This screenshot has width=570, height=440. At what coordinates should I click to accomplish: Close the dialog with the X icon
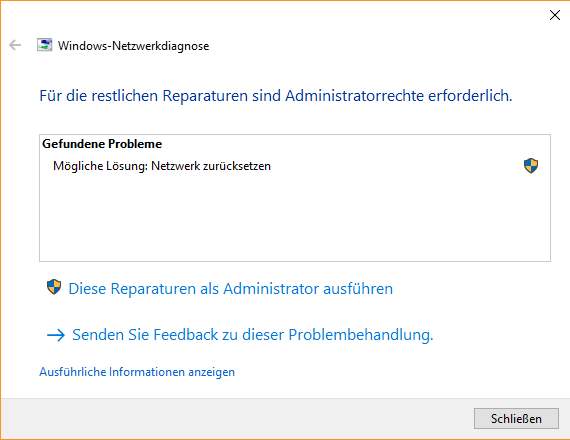(555, 15)
